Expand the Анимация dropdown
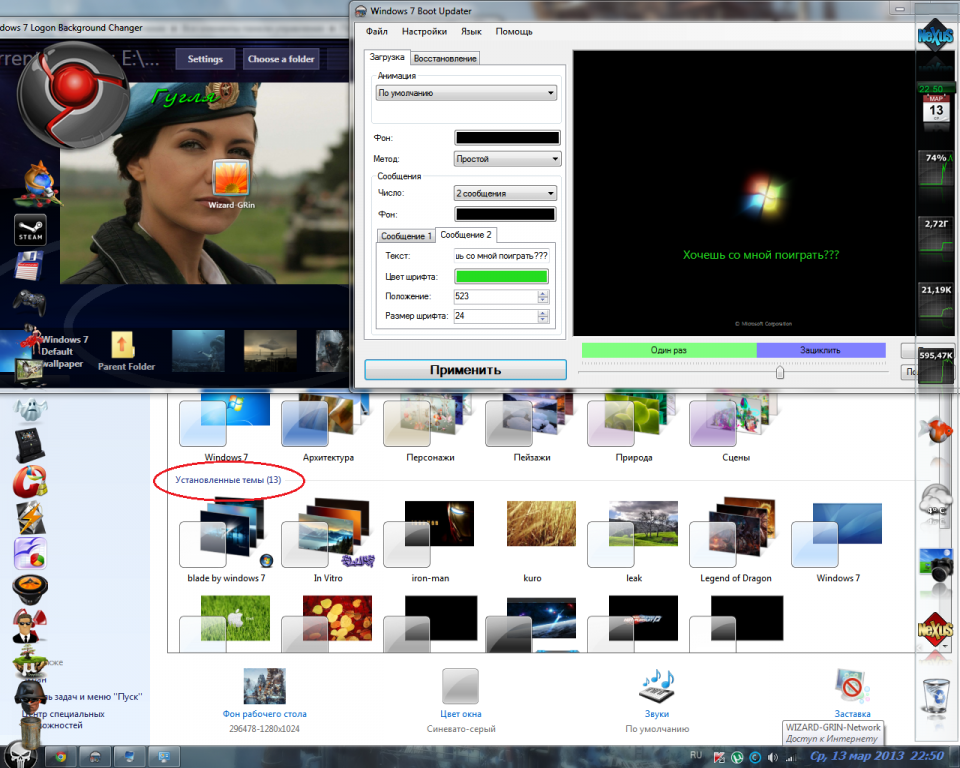This screenshot has width=960, height=768. (x=466, y=93)
